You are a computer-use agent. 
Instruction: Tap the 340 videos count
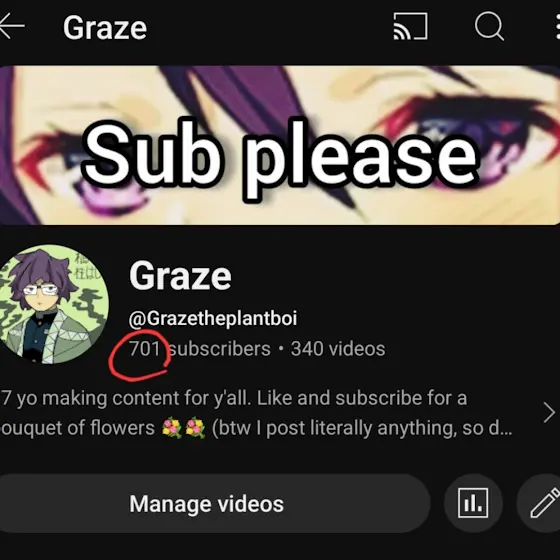pyautogui.click(x=338, y=349)
